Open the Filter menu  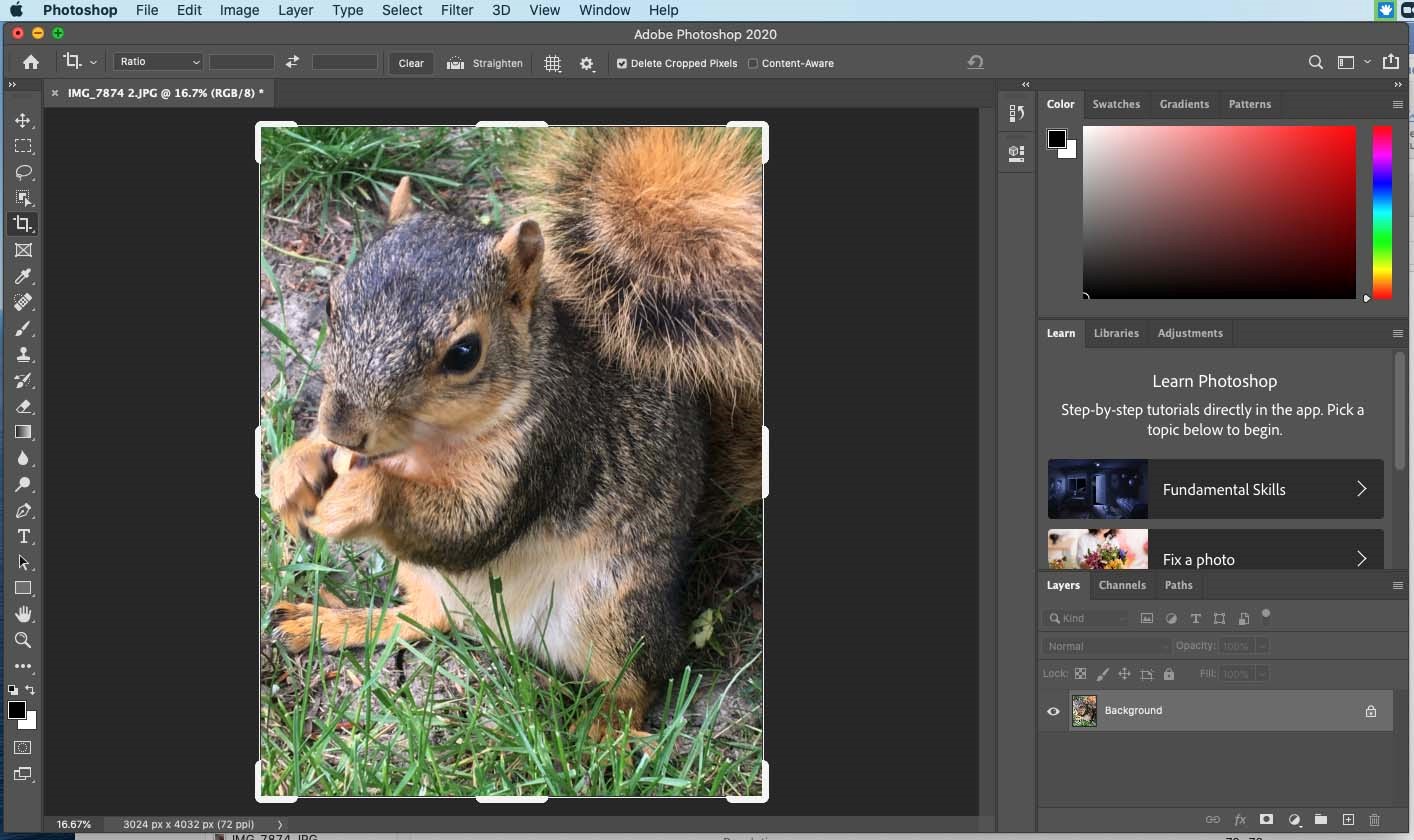pyautogui.click(x=457, y=10)
